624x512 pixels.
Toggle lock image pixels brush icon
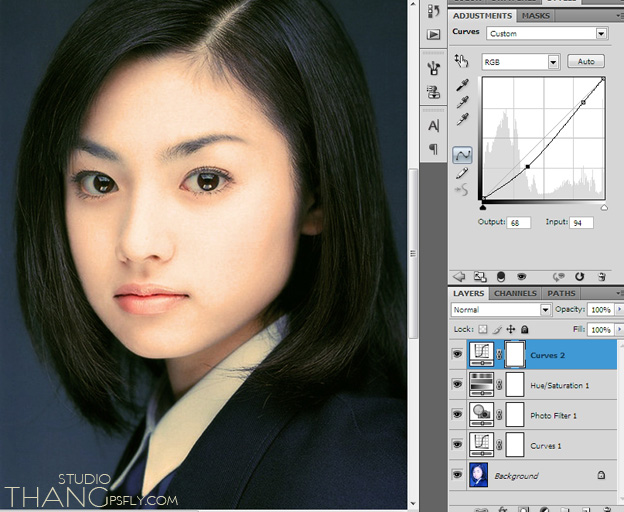click(497, 329)
